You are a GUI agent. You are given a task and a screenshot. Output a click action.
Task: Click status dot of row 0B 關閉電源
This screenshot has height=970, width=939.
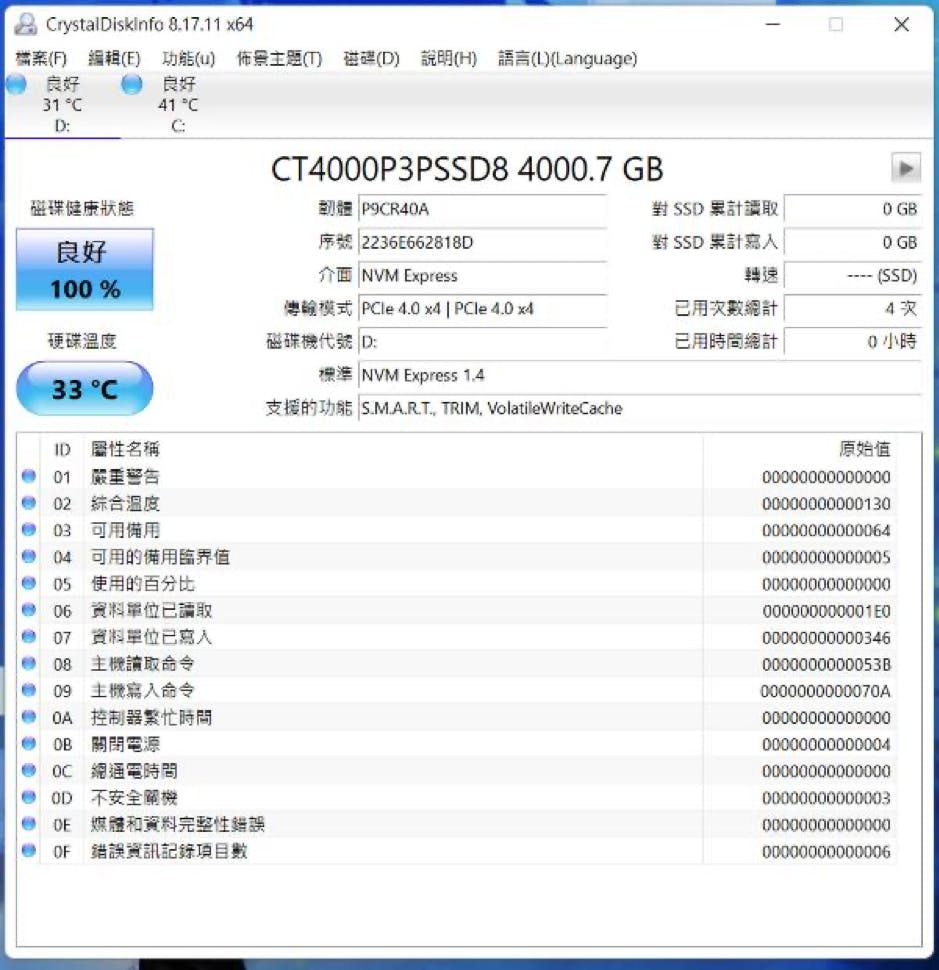pos(28,743)
